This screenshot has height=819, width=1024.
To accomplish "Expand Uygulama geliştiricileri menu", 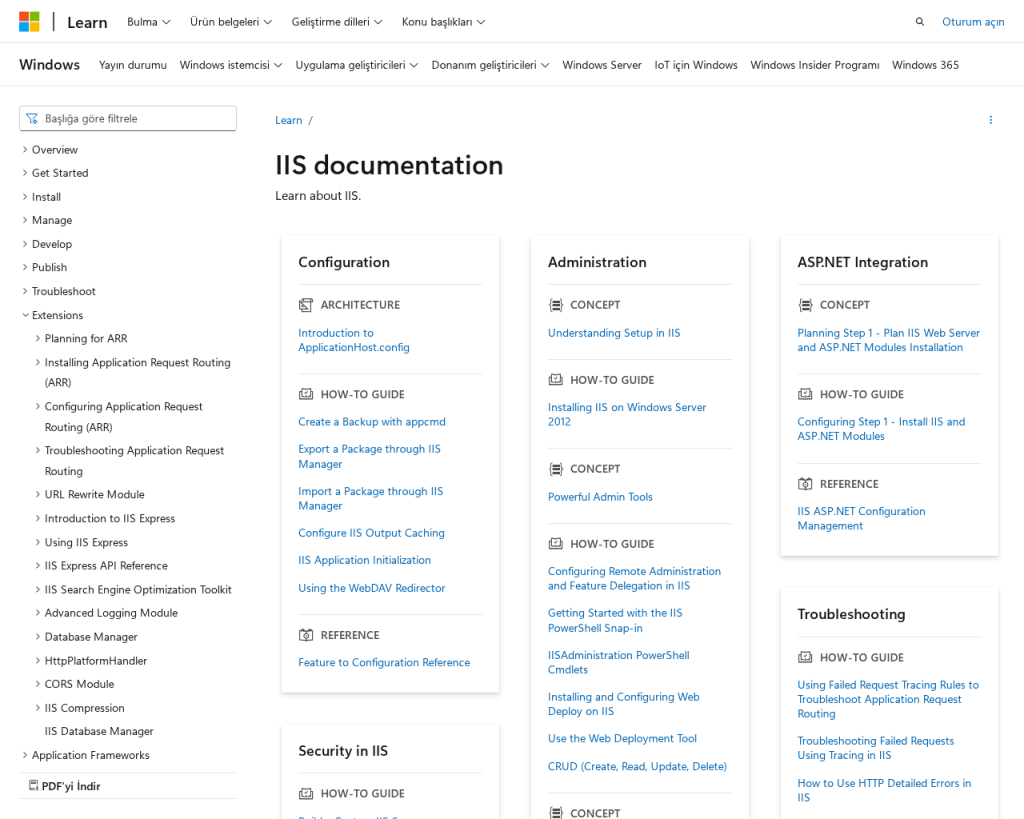I will click(357, 65).
